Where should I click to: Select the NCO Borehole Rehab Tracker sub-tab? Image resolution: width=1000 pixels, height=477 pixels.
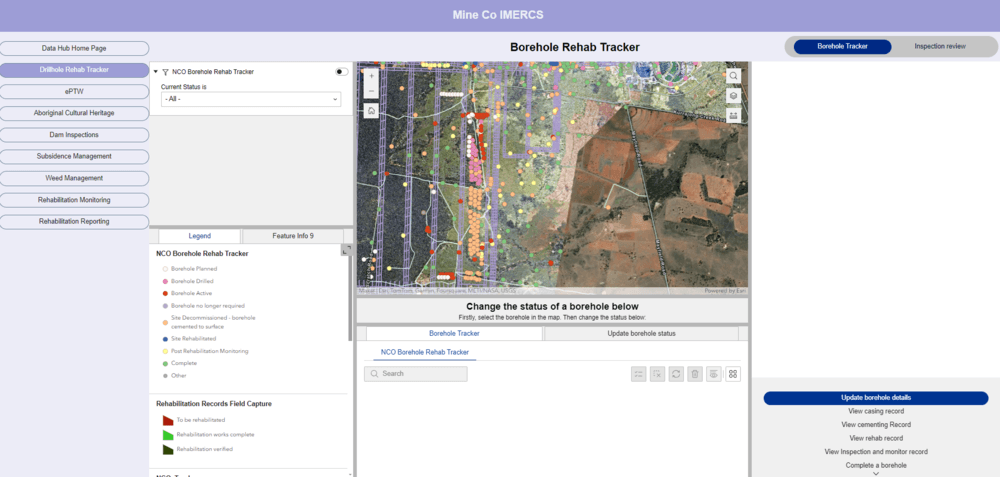tap(424, 353)
